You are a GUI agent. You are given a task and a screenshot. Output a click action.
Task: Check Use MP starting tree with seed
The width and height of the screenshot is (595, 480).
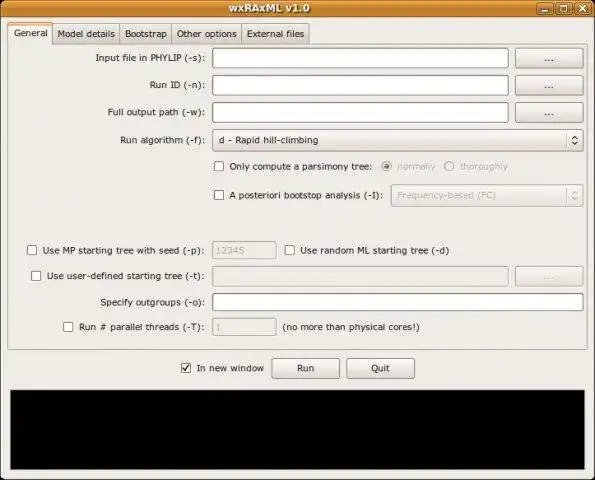32,250
